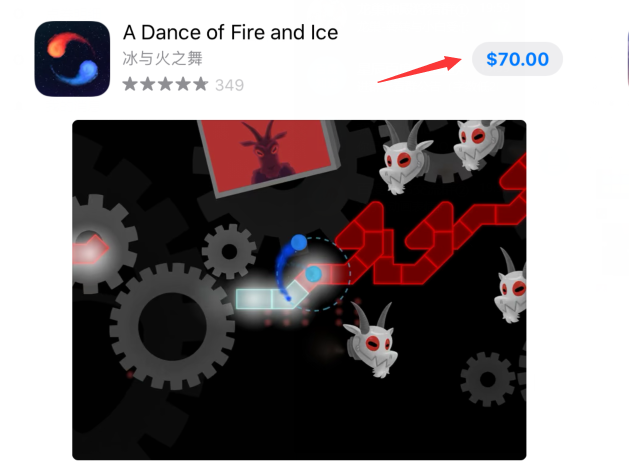The image size is (629, 462).
Task: Open the 349 ratings count
Action: [229, 85]
